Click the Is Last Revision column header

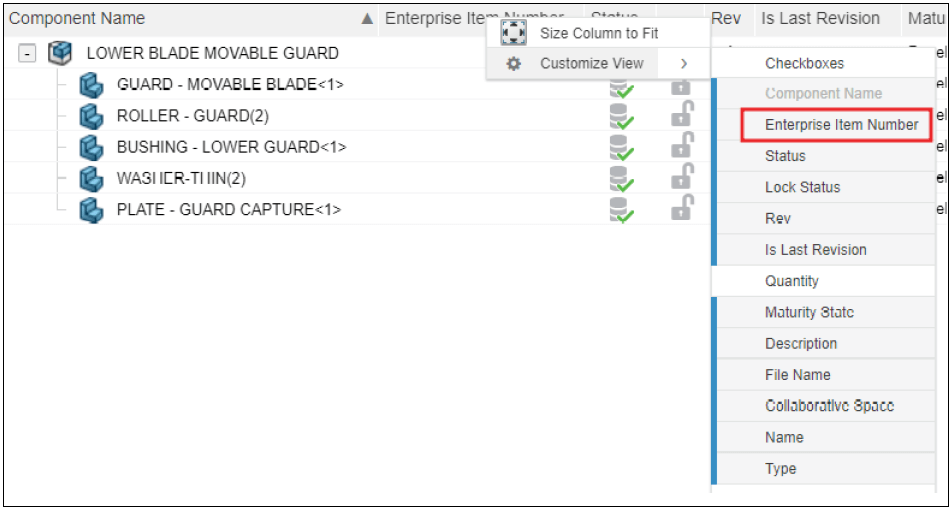tap(820, 18)
